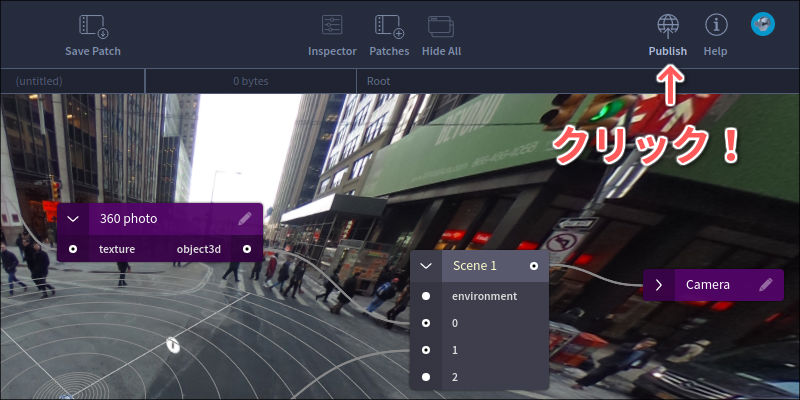Click the Root breadcrumb

379,81
